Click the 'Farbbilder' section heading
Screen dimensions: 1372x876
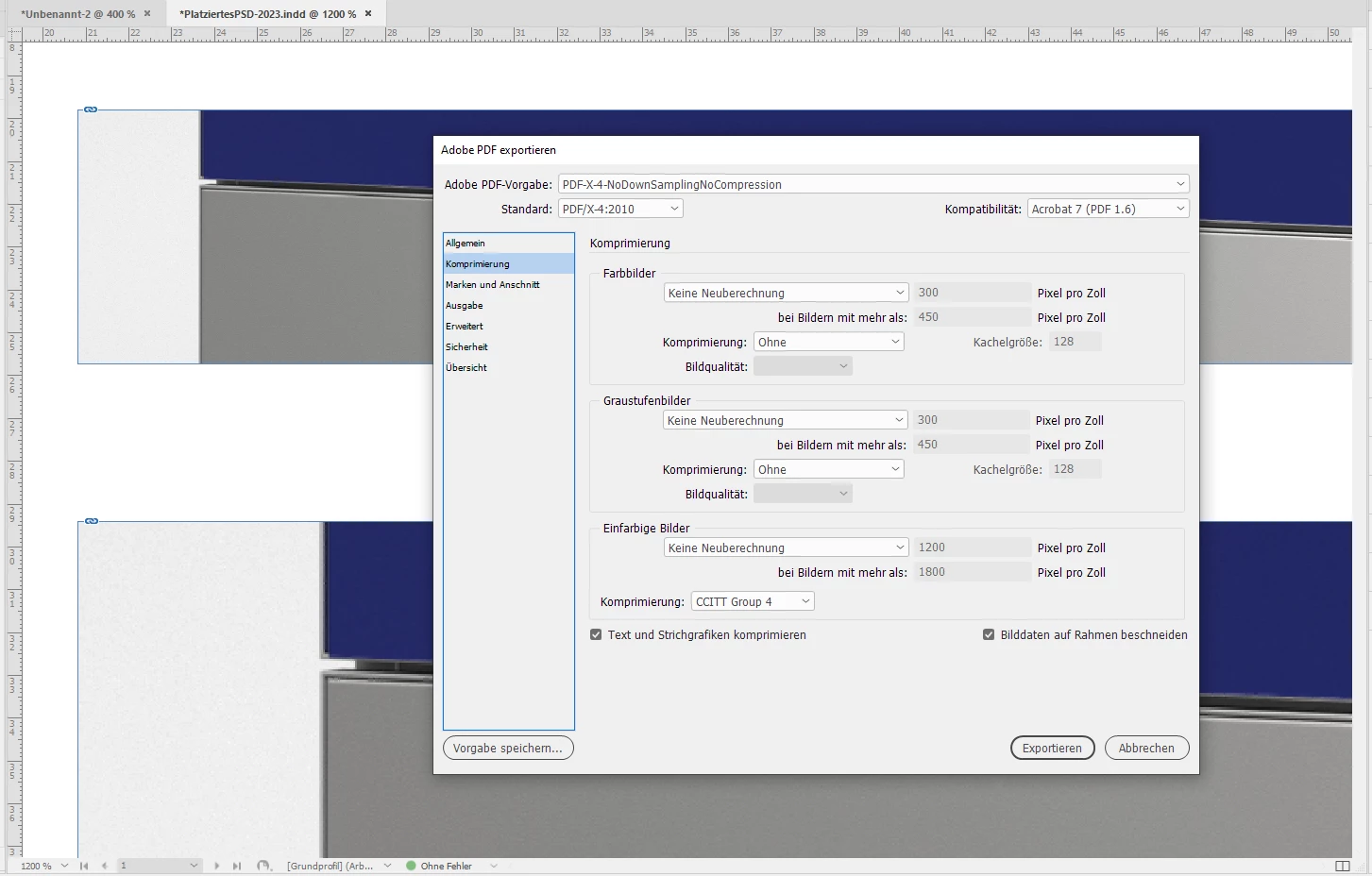coord(629,273)
